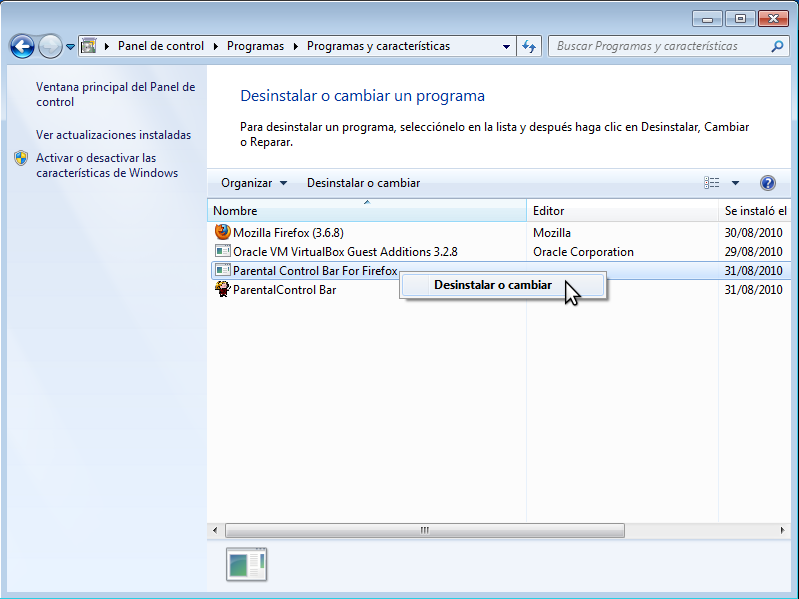
Task: Select Parental Control Bar For Firefox row
Action: pyautogui.click(x=499, y=270)
